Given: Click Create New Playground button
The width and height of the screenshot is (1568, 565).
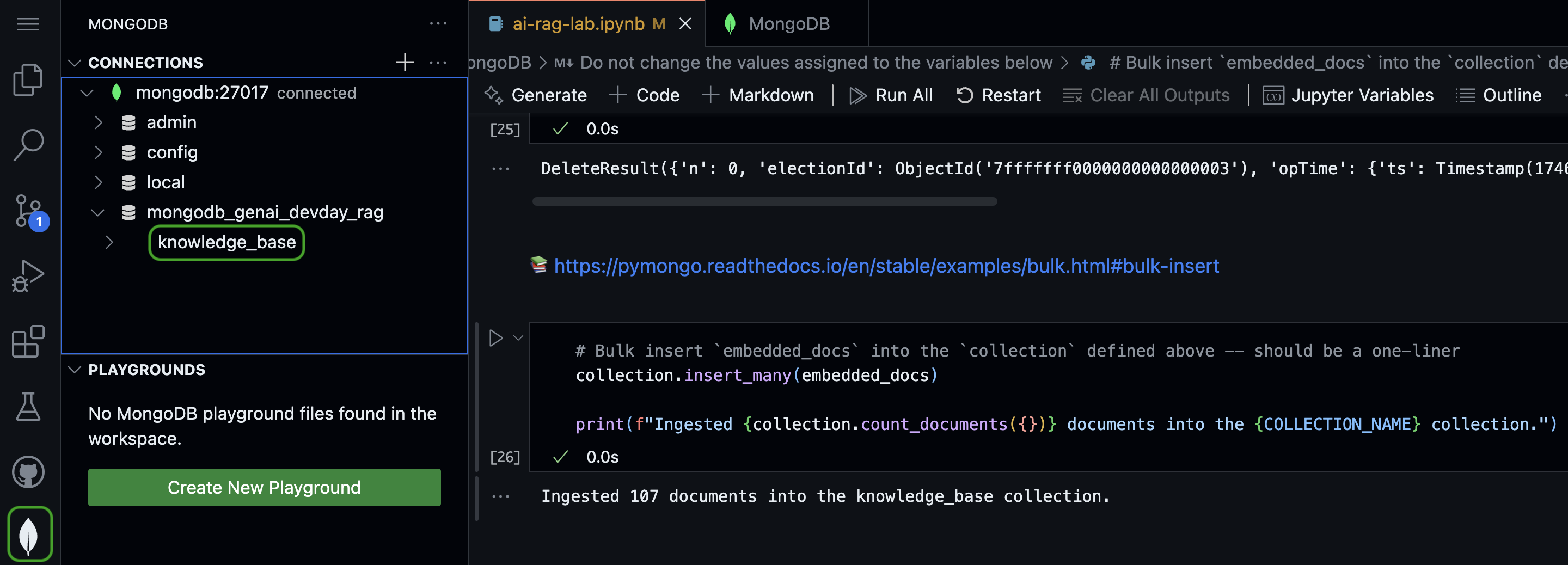Looking at the screenshot, I should 264,487.
